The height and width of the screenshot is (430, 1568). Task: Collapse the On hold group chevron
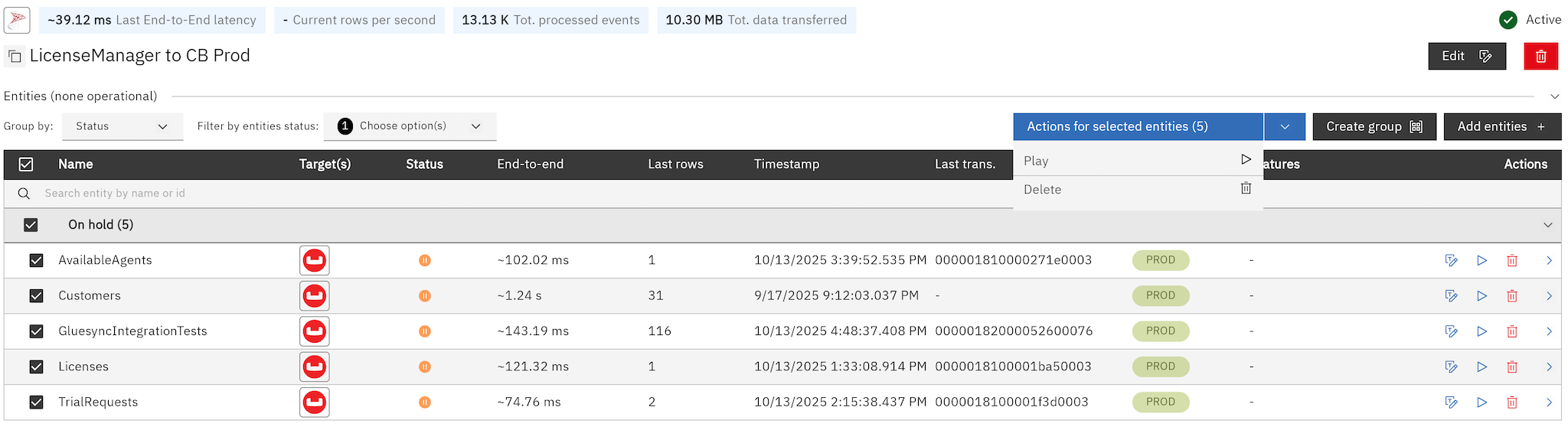click(x=1548, y=225)
